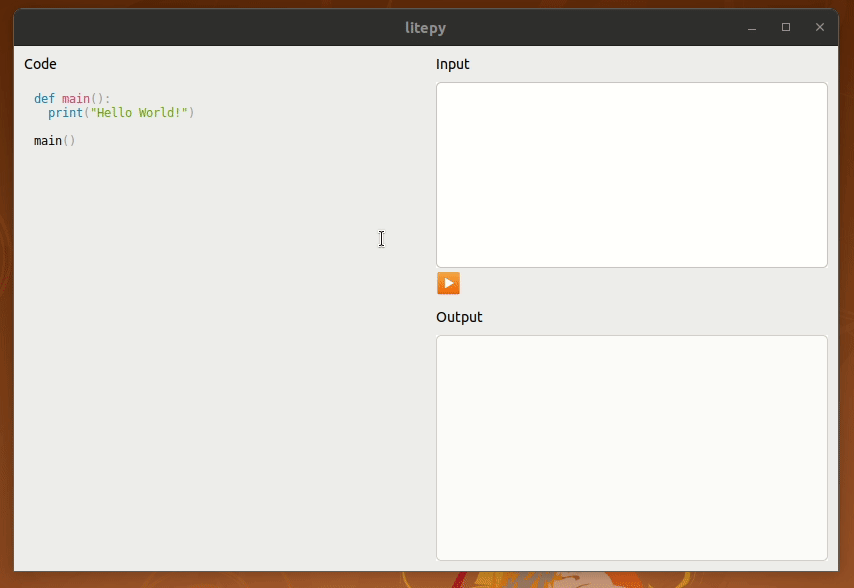
Task: Place cursor on 'def main():' line
Action: tap(72, 99)
